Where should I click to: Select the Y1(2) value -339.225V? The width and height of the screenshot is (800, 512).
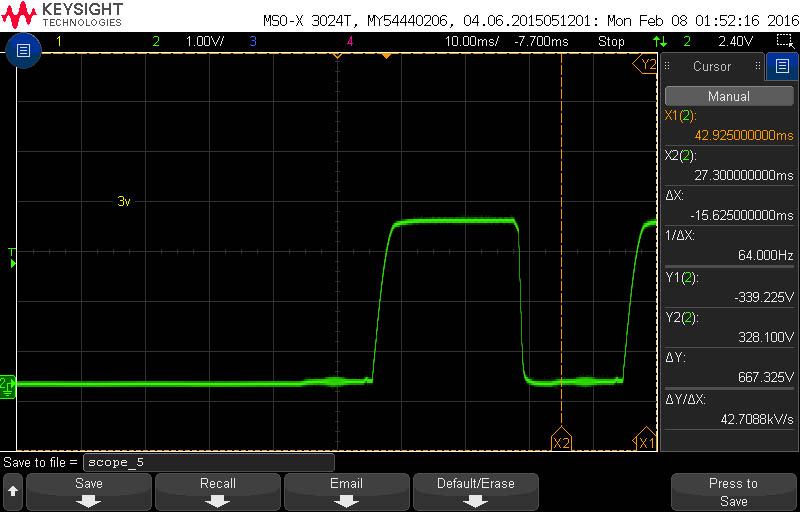point(764,297)
